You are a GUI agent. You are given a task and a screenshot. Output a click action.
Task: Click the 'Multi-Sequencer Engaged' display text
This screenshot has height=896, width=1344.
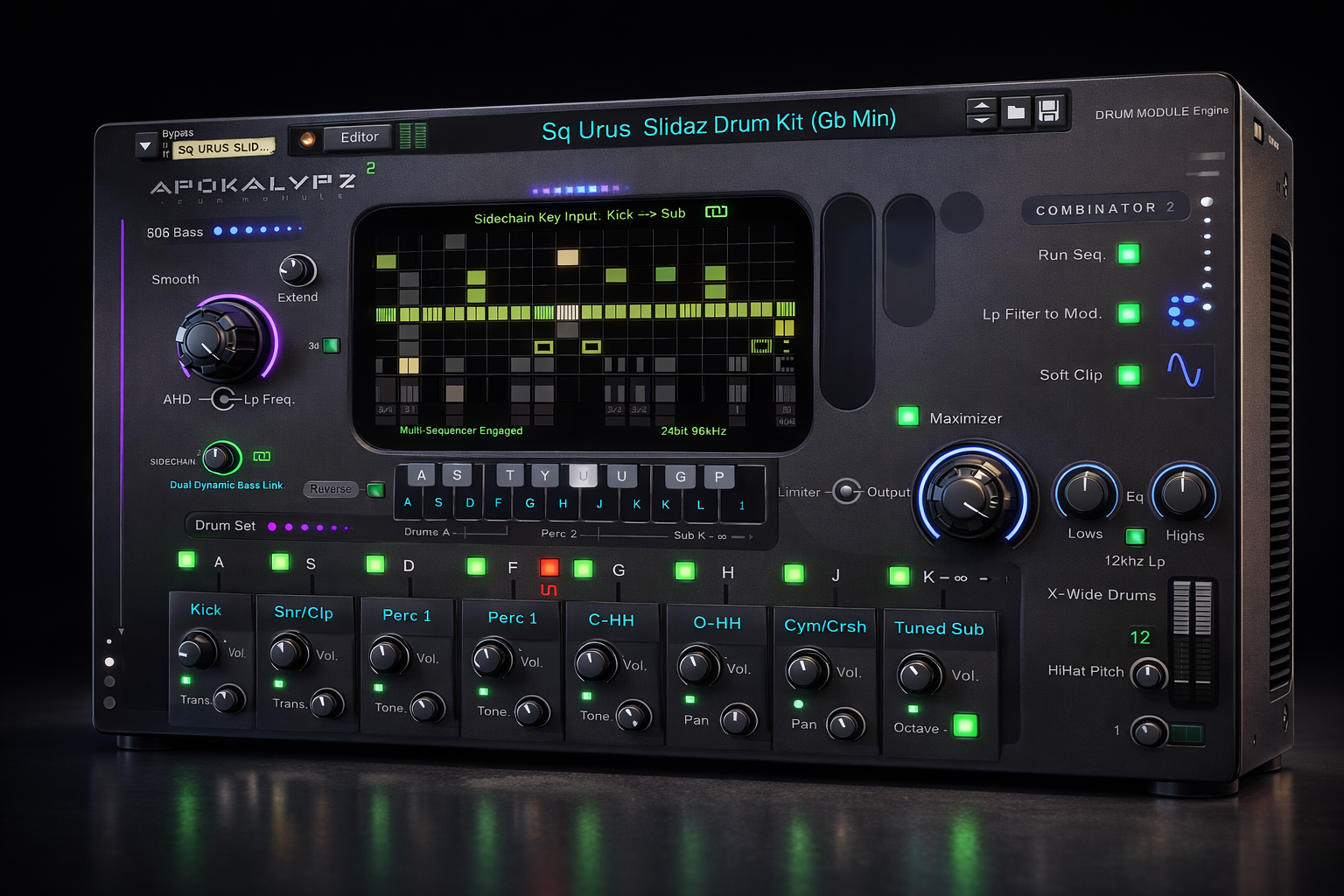tap(461, 430)
